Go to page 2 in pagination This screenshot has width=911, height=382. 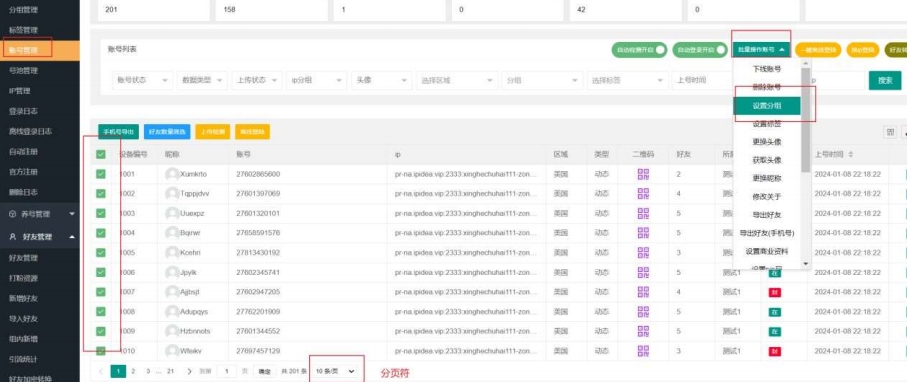coord(133,371)
